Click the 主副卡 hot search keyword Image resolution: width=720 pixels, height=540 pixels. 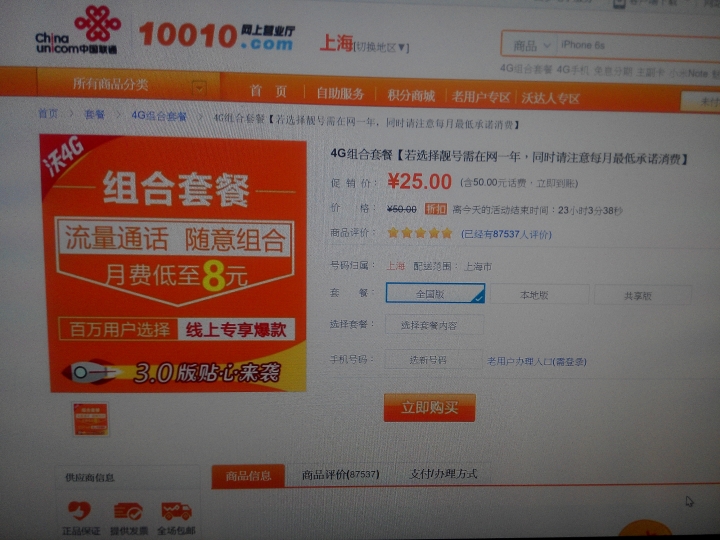tap(651, 72)
